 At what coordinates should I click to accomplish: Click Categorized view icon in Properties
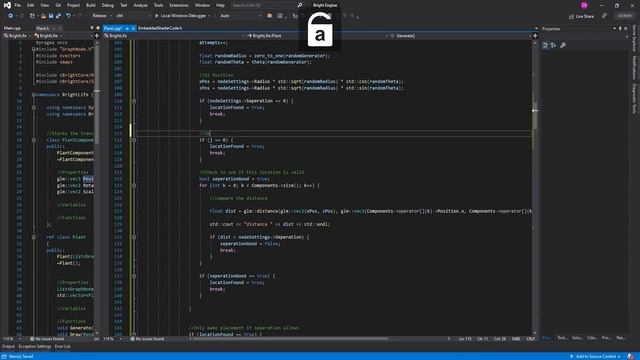[x=545, y=45]
